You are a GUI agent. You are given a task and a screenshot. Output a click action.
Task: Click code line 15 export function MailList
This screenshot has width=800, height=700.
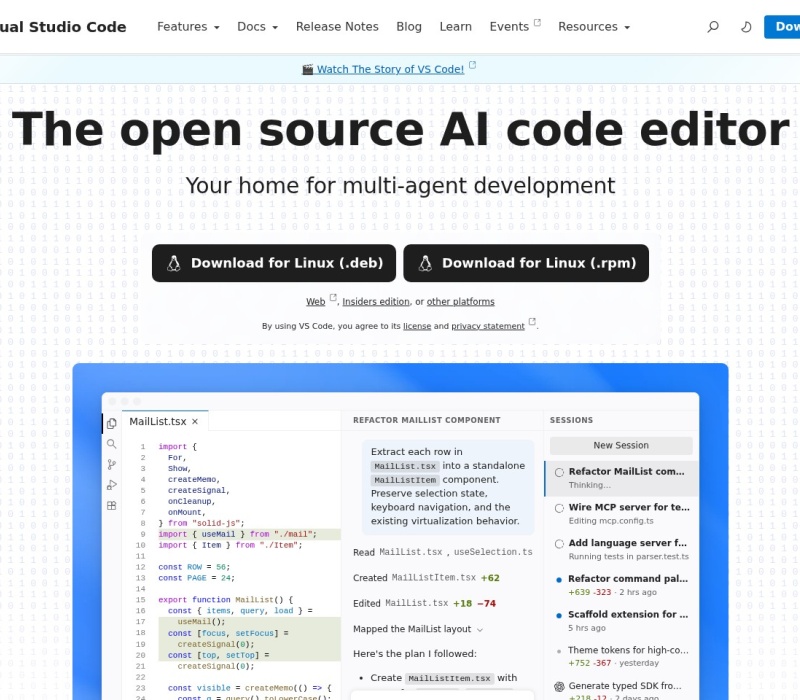(x=226, y=600)
